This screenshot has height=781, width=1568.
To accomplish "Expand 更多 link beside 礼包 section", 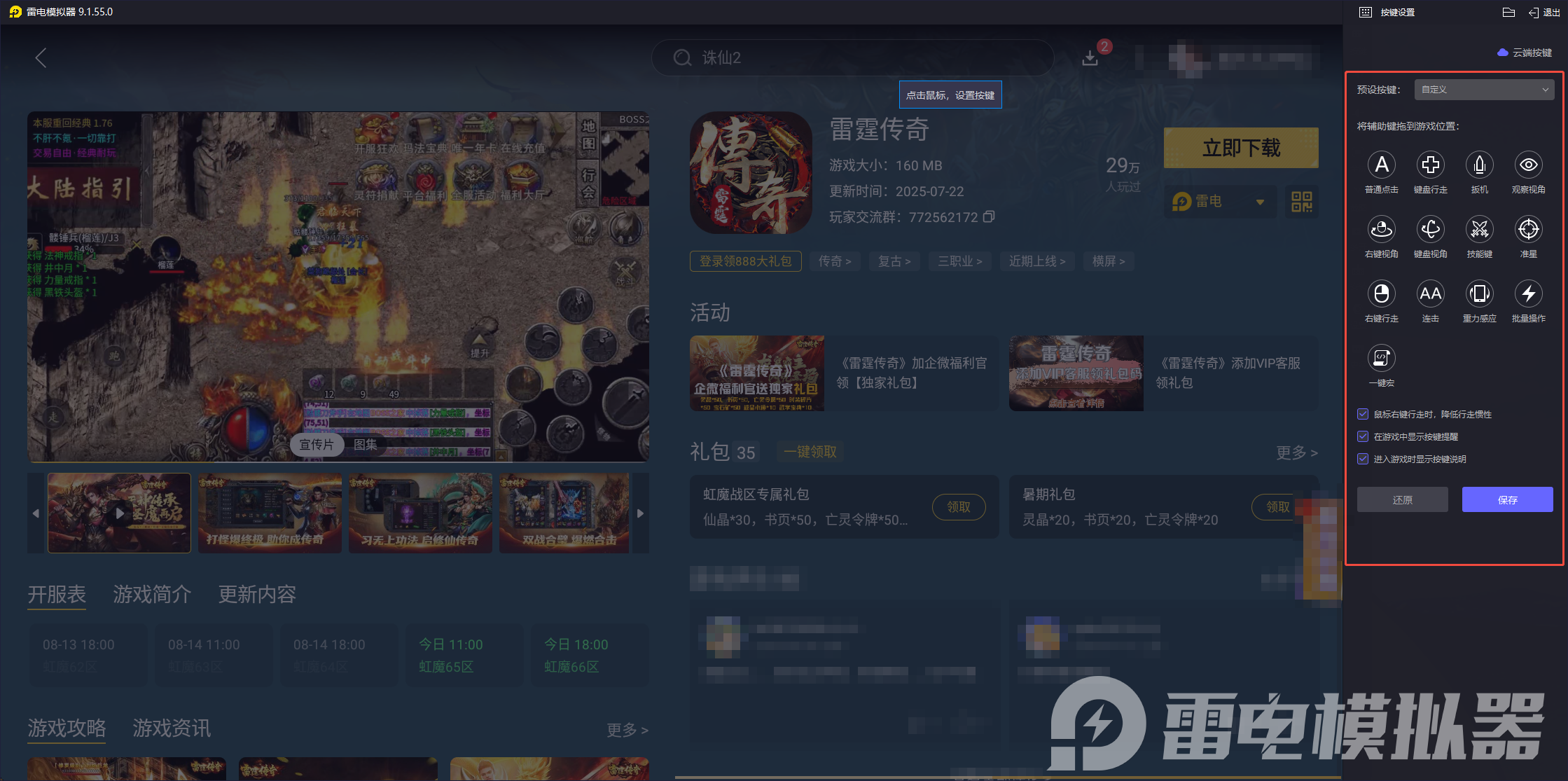I will point(1296,452).
